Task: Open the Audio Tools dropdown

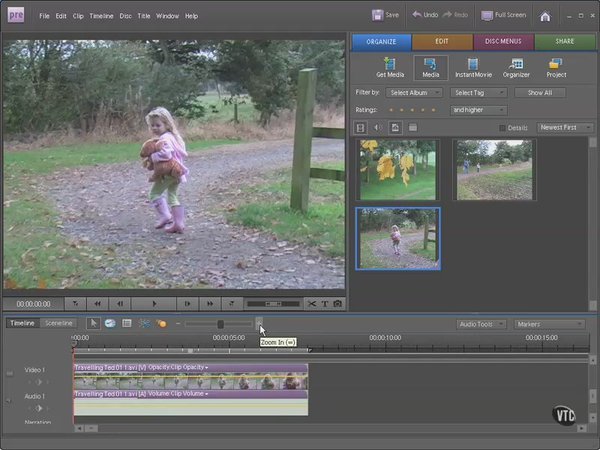Action: pos(481,324)
